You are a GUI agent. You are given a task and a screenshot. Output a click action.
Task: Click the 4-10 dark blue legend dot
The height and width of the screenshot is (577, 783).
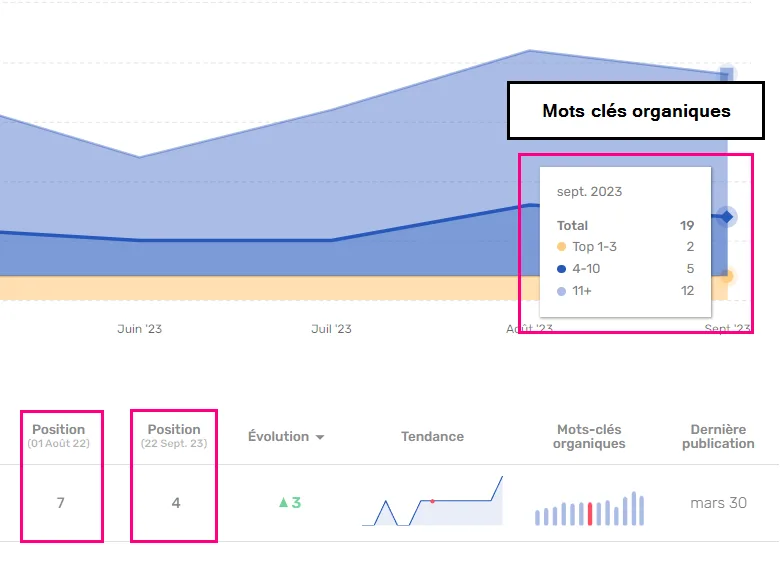point(561,269)
